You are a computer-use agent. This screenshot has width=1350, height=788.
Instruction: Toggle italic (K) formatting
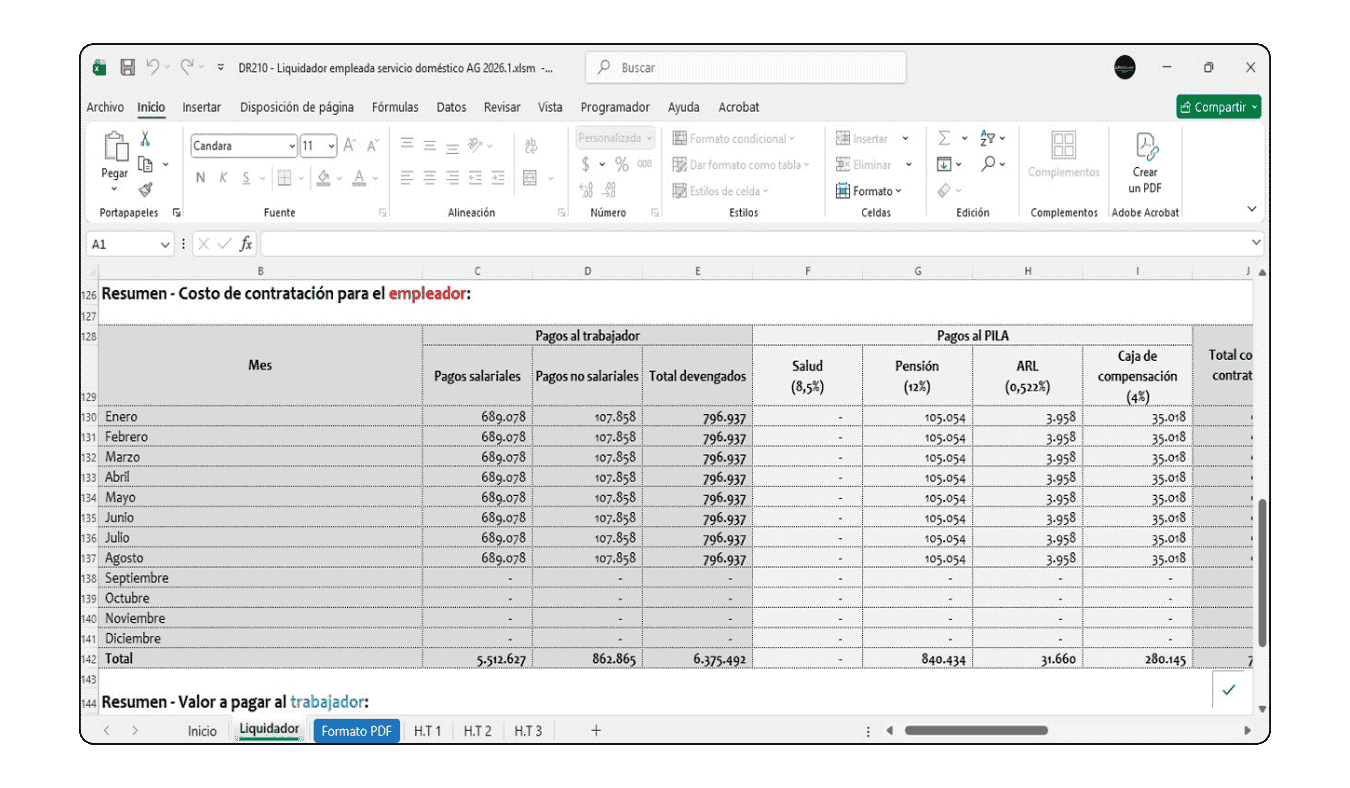point(223,177)
